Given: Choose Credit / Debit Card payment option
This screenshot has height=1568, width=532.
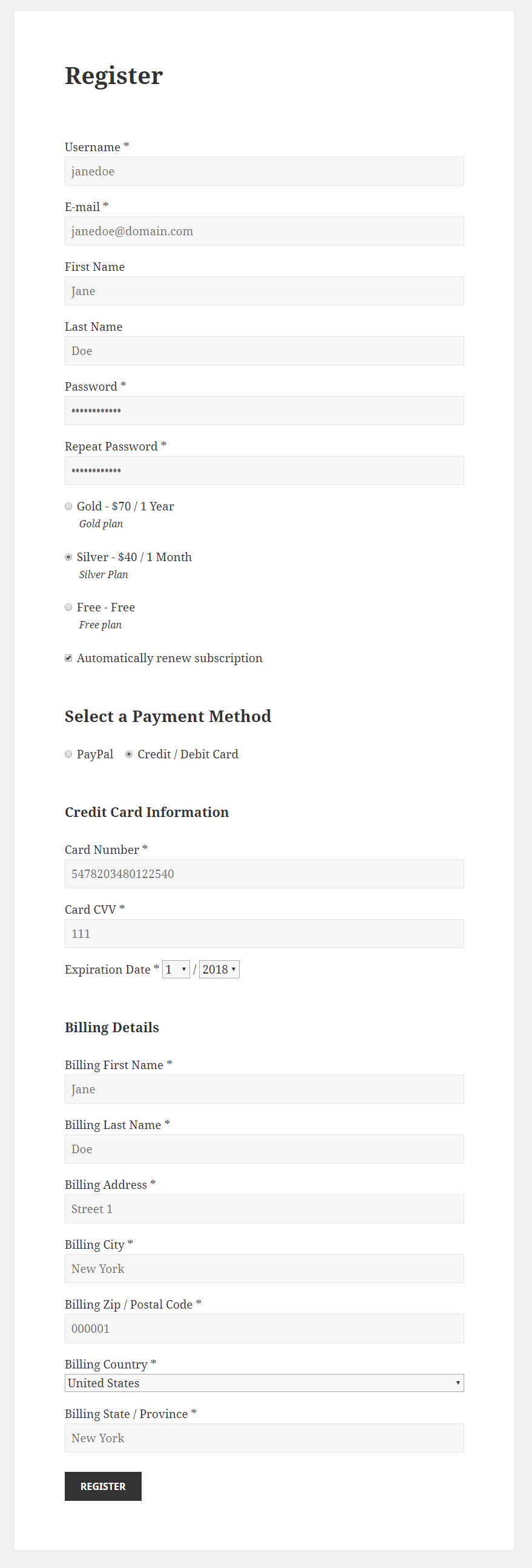Looking at the screenshot, I should click(129, 754).
